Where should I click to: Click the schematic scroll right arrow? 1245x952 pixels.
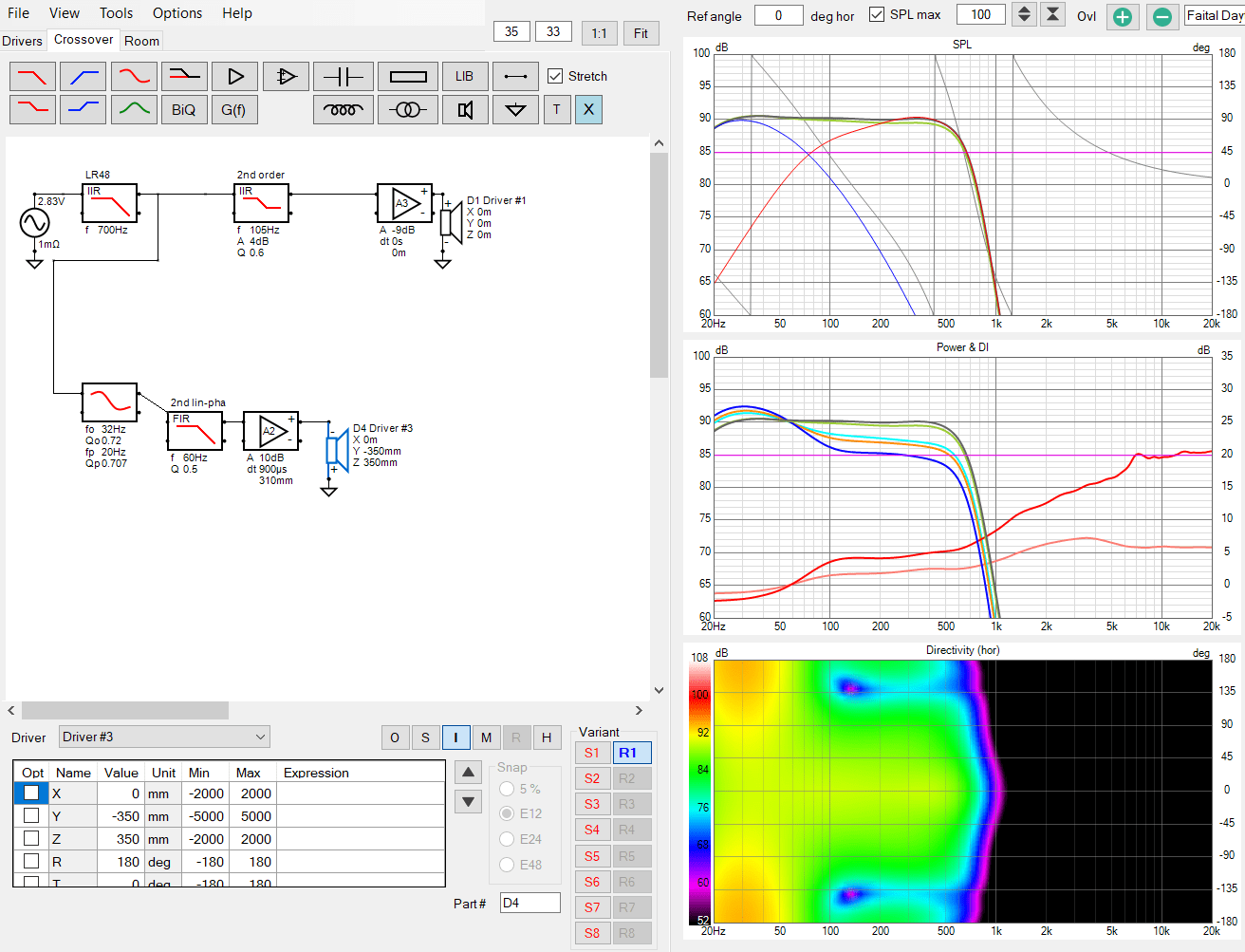pos(639,710)
